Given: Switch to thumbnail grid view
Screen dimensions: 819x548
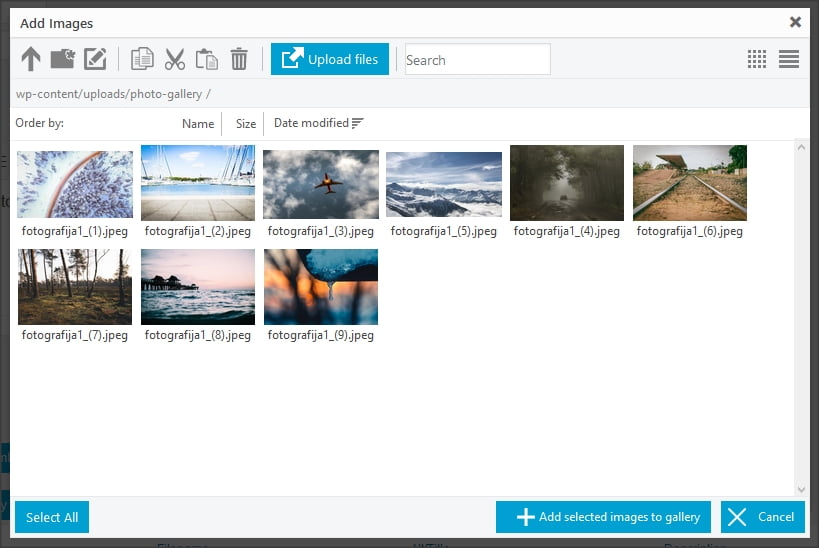Looking at the screenshot, I should click(x=757, y=59).
